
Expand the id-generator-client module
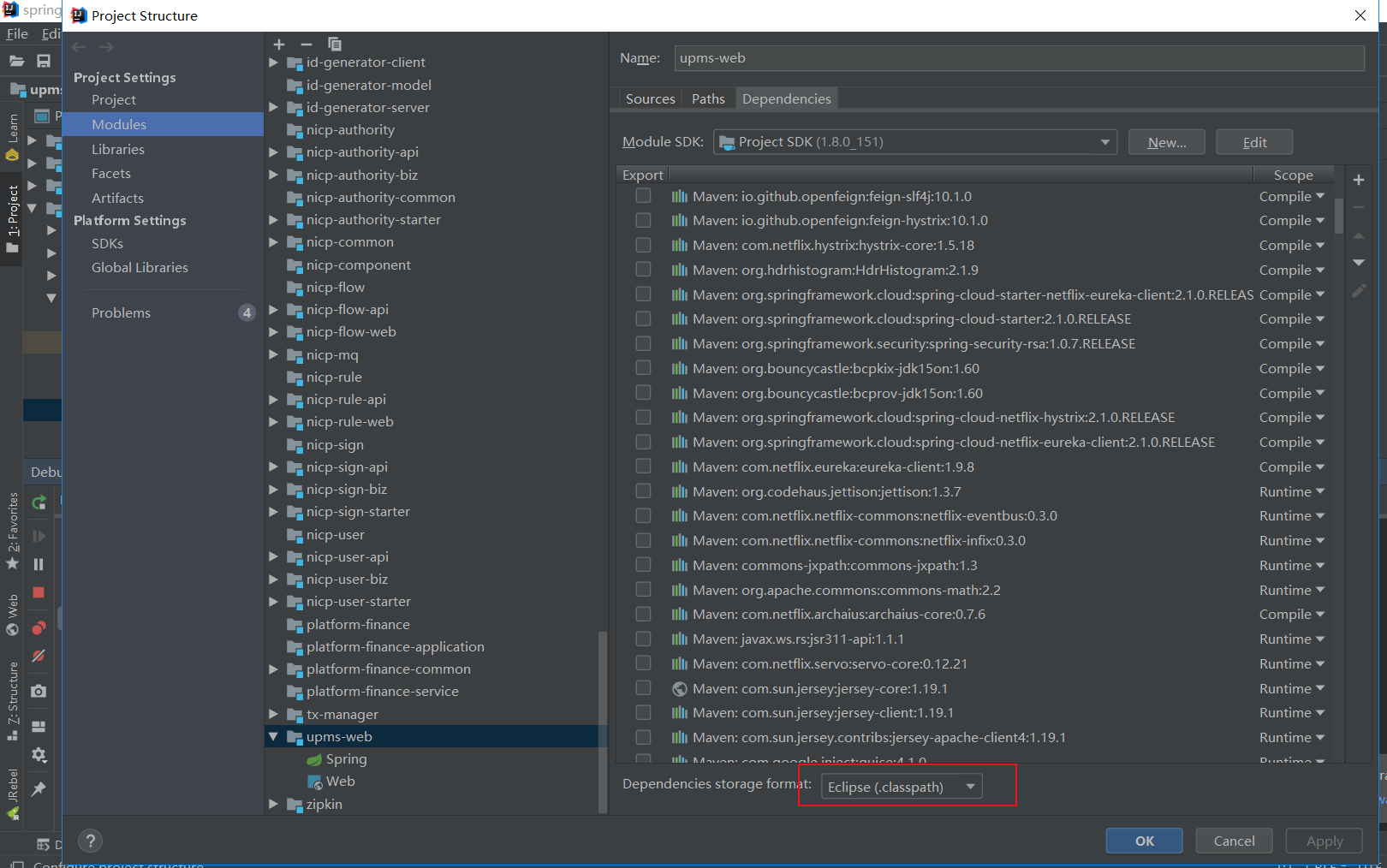tap(273, 62)
